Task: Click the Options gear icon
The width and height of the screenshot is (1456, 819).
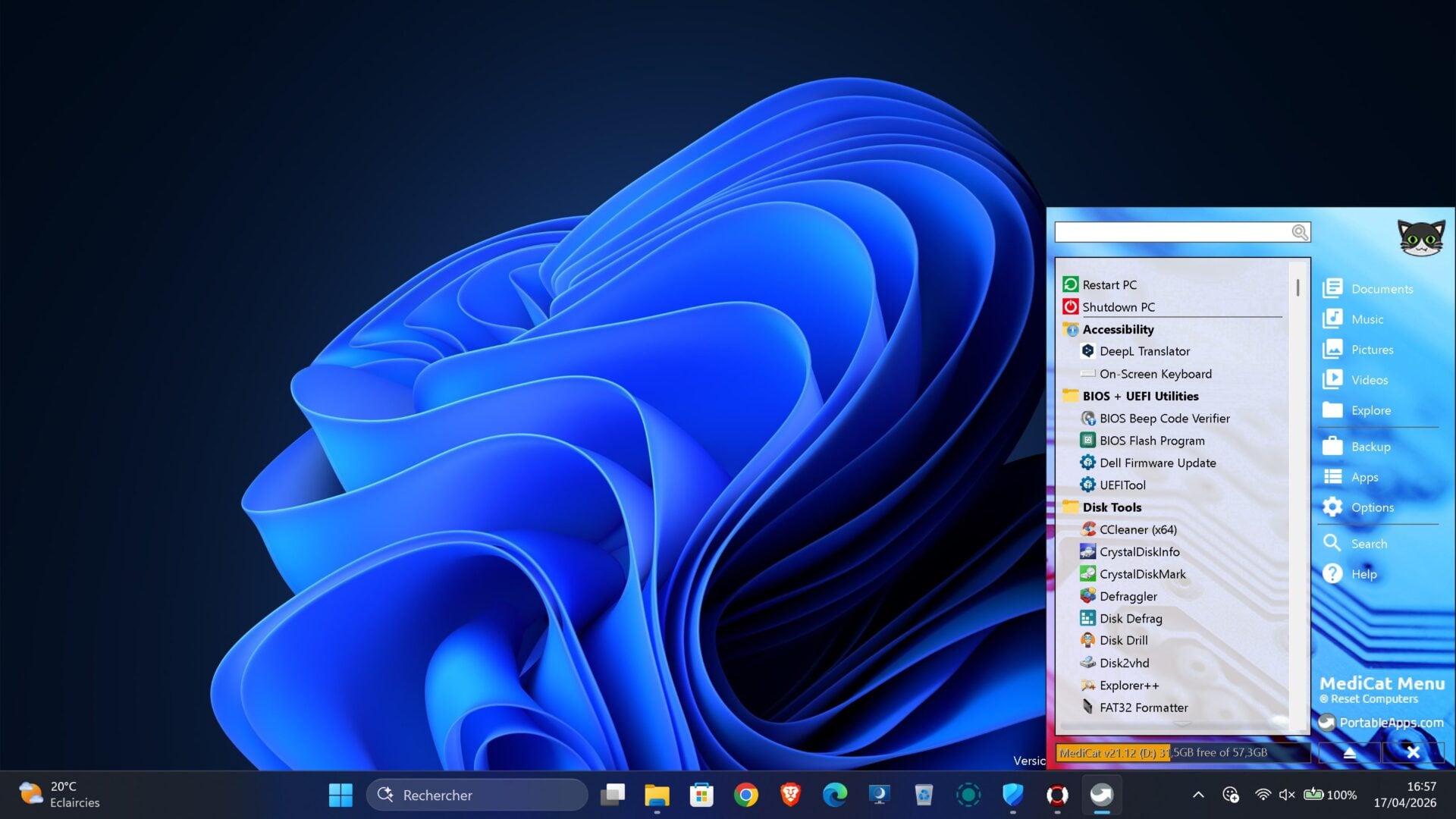Action: (x=1332, y=507)
